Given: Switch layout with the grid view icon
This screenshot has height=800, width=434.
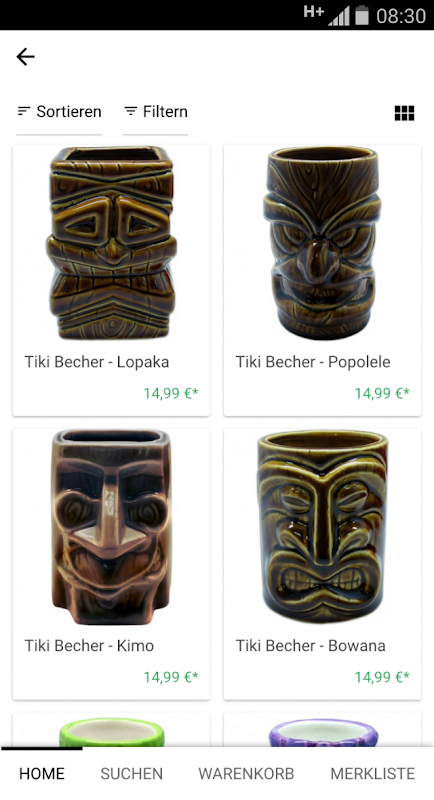Looking at the screenshot, I should (404, 113).
